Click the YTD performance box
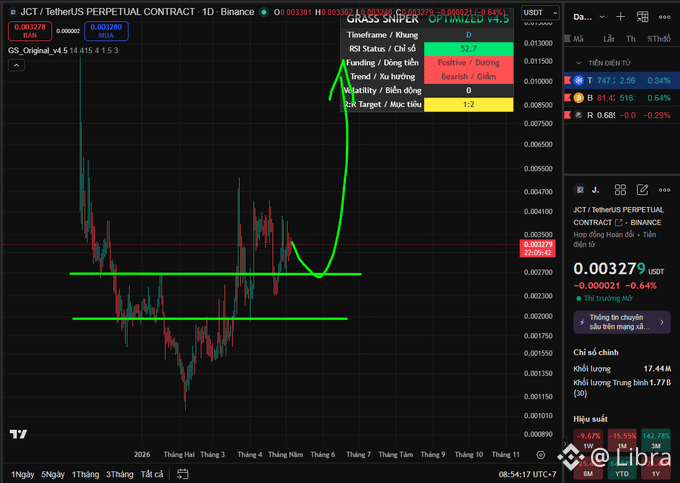Screen dimensions: 680x483 pyautogui.click(x=622, y=469)
